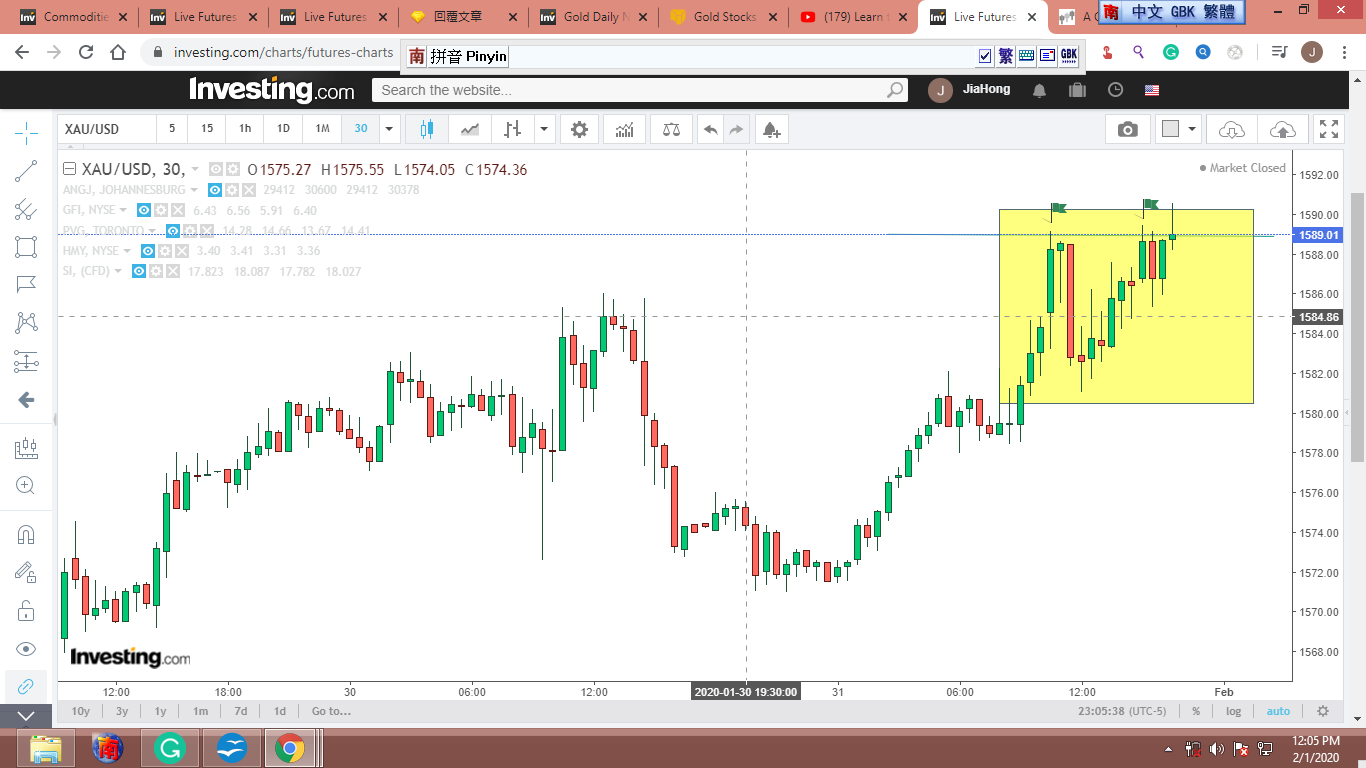Zoom chart range to 10y
Screen dimensions: 1366x768
coord(81,711)
